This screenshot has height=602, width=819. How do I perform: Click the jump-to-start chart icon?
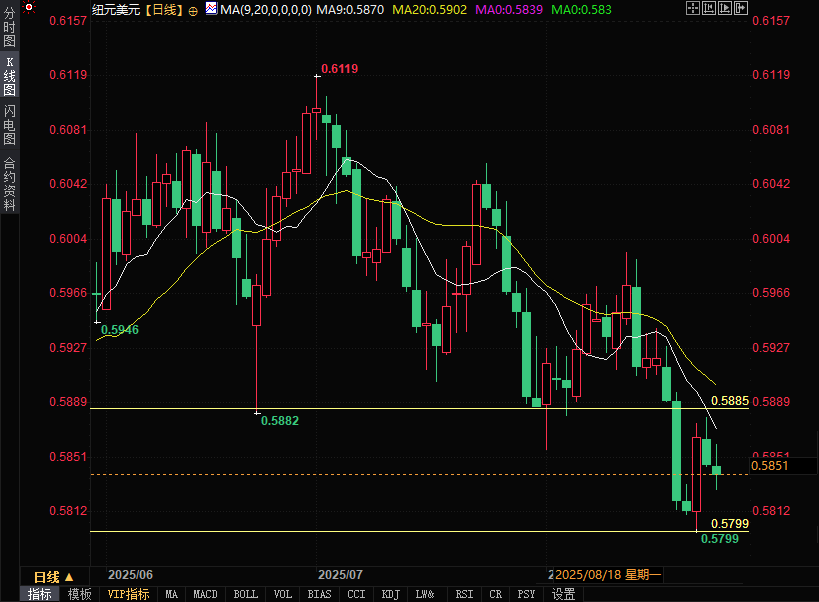[x=709, y=8]
